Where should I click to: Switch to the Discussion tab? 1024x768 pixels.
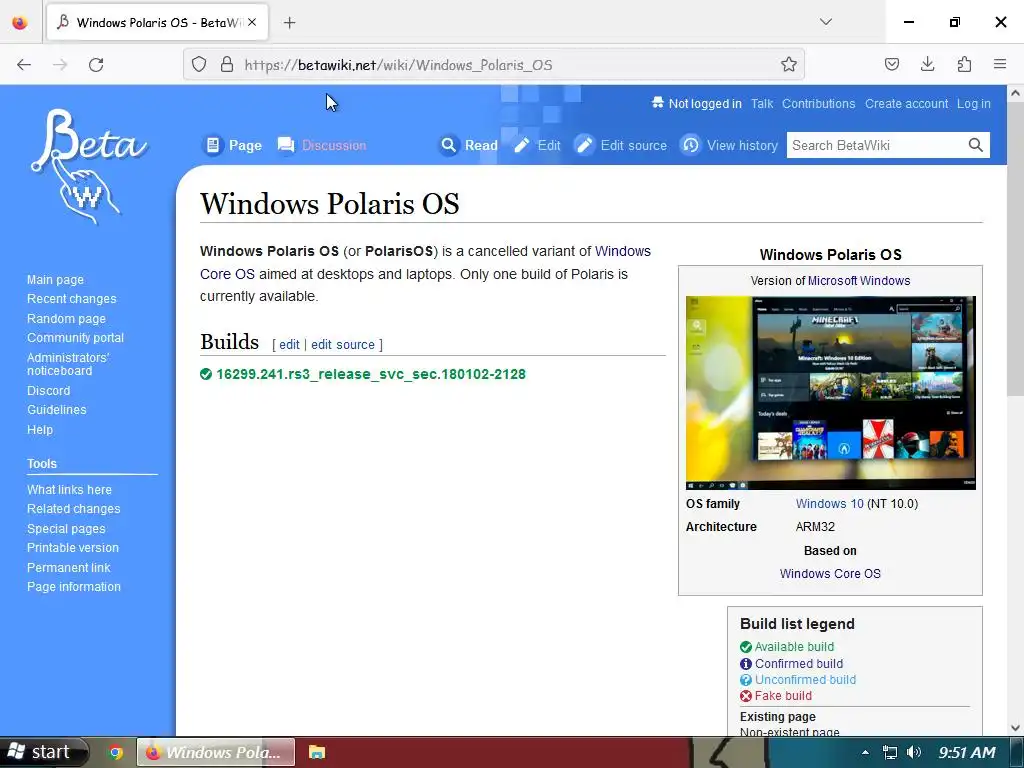(x=321, y=145)
